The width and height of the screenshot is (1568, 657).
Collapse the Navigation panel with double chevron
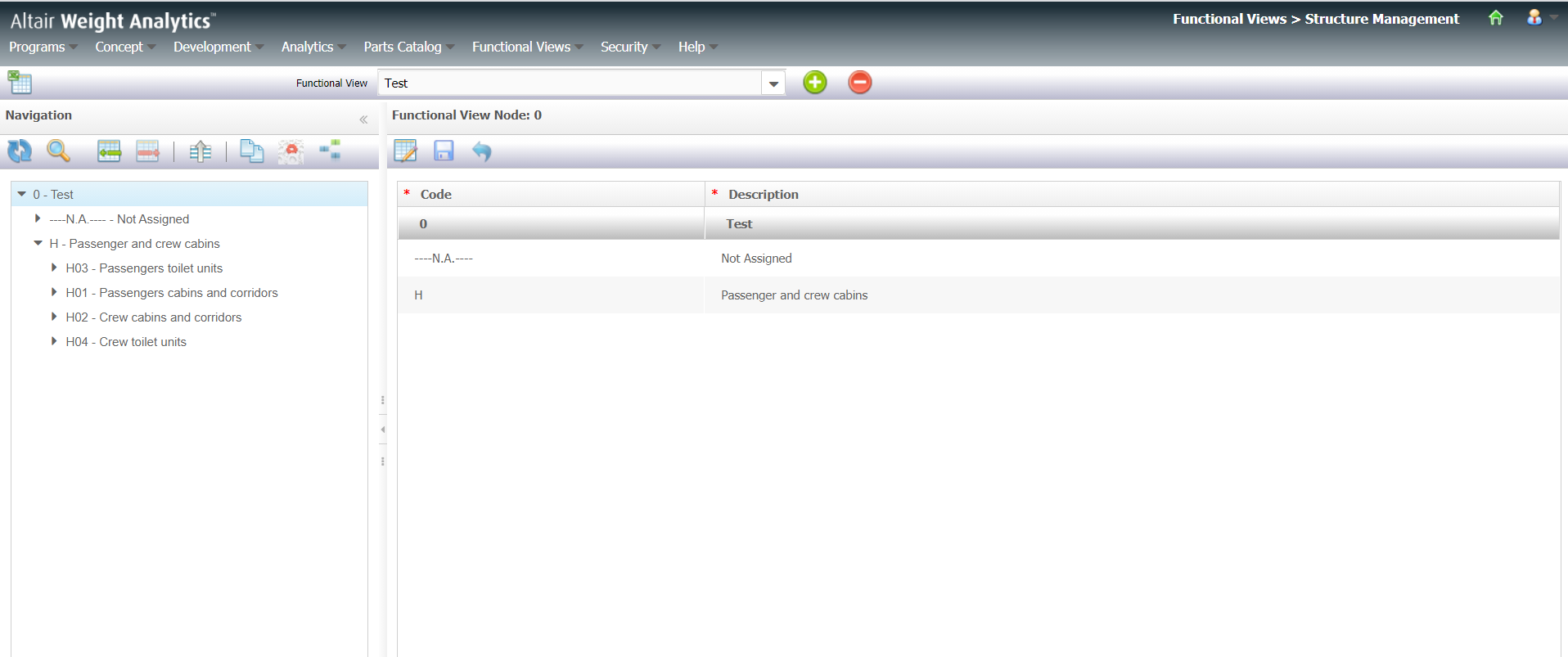pos(363,119)
